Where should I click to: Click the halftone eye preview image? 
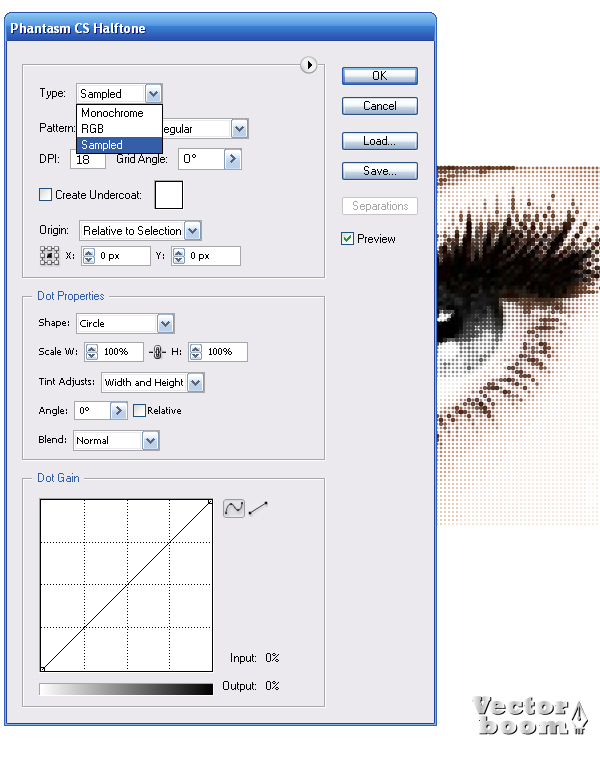tap(519, 345)
